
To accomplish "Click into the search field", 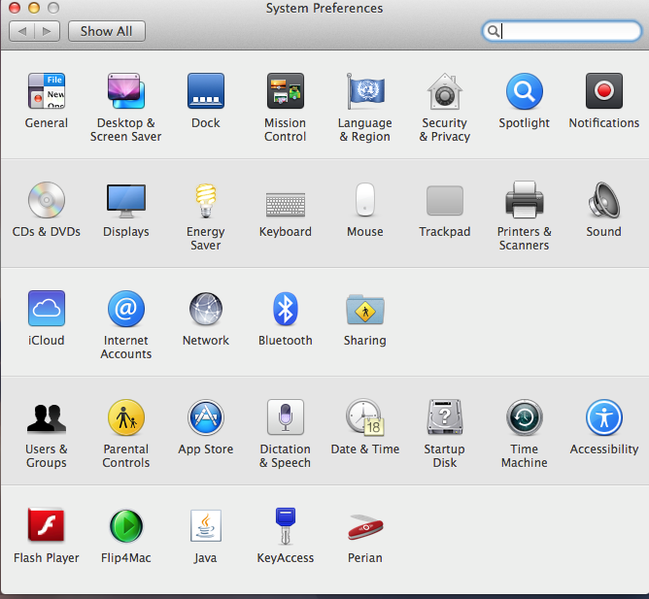I will (570, 31).
